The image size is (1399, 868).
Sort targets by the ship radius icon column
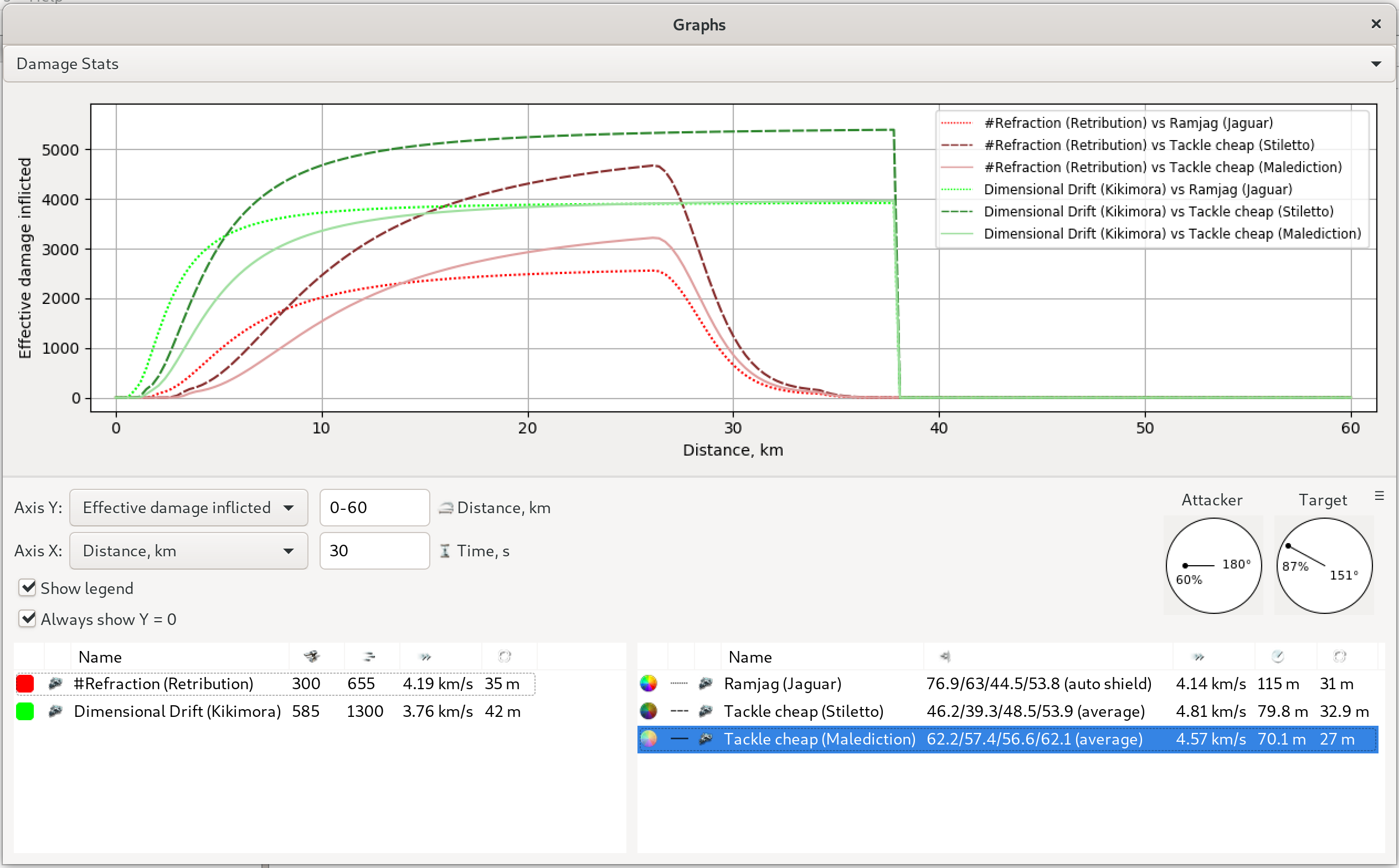[x=1339, y=656]
